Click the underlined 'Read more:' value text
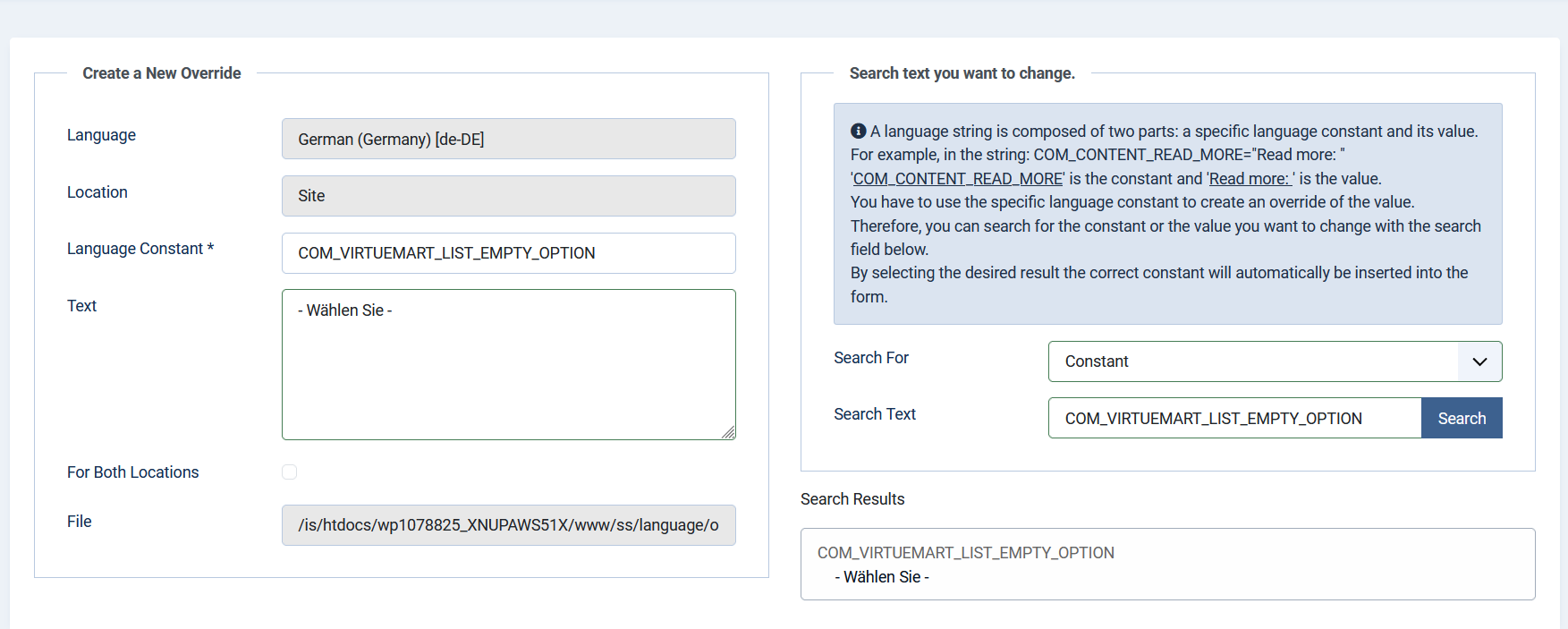 point(1250,179)
